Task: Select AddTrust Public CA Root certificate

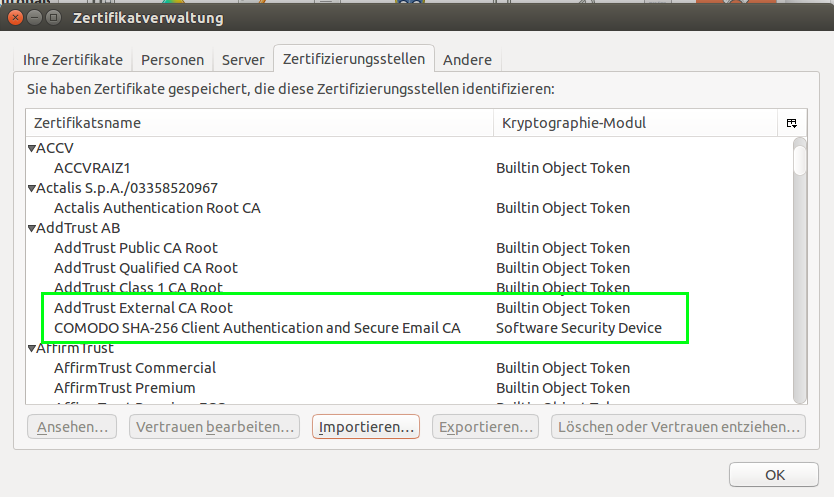Action: point(135,248)
